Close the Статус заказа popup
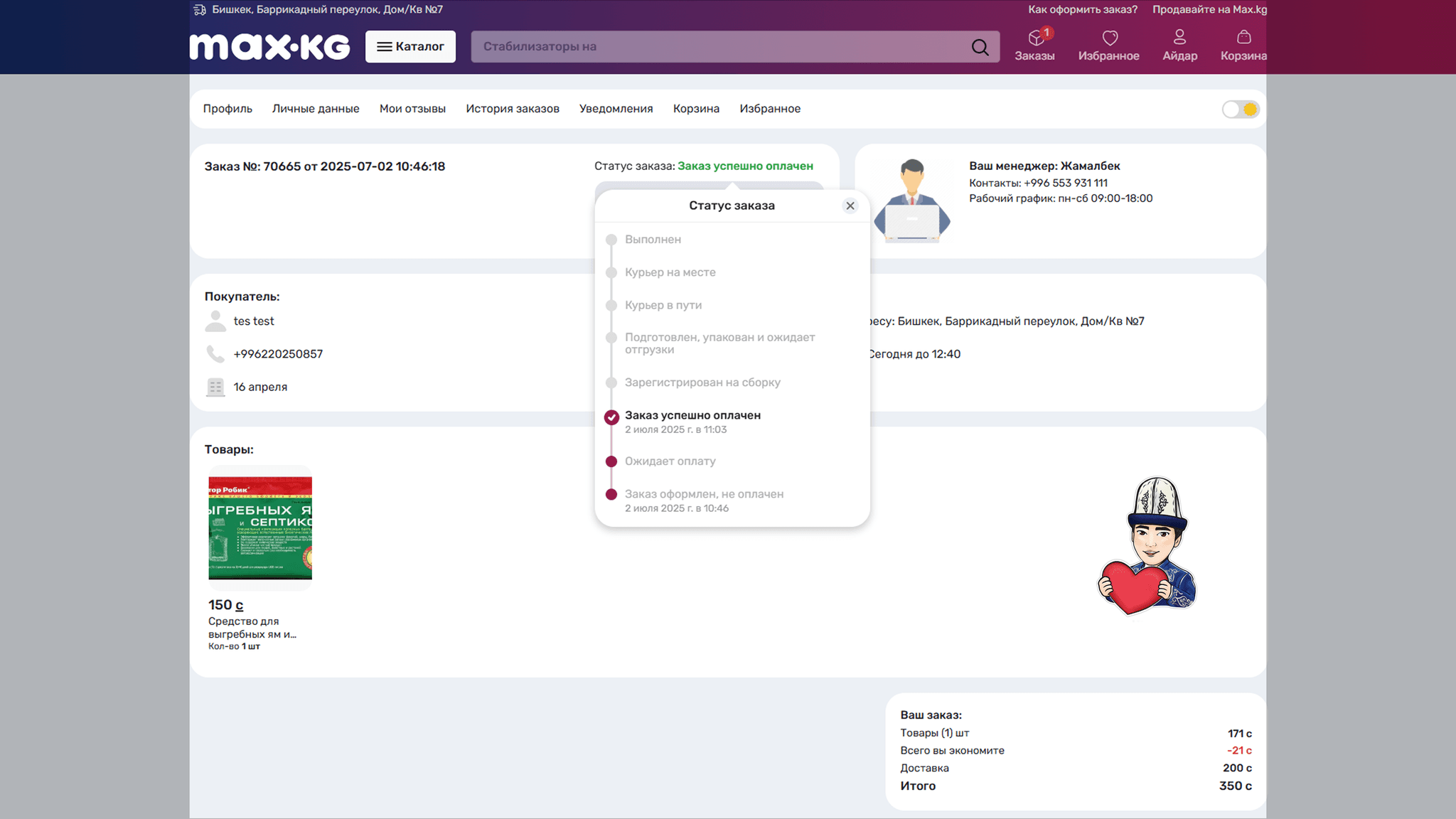Screen dimensions: 1456x819 click(x=850, y=205)
